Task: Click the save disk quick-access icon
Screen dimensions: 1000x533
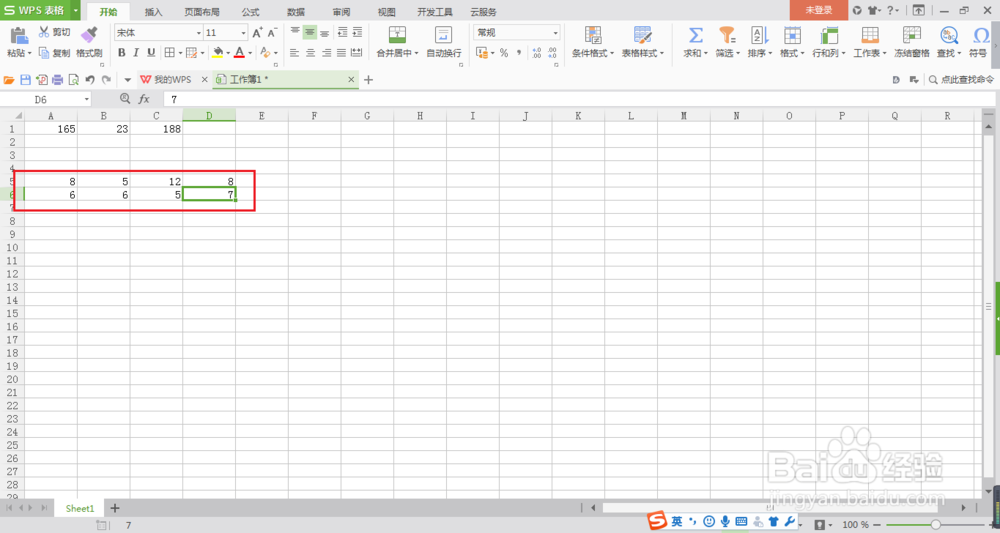Action: [x=26, y=80]
